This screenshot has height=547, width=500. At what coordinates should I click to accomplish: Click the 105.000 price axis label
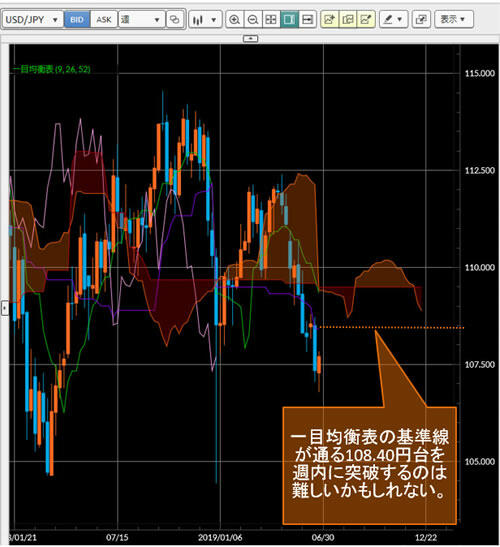[x=480, y=462]
